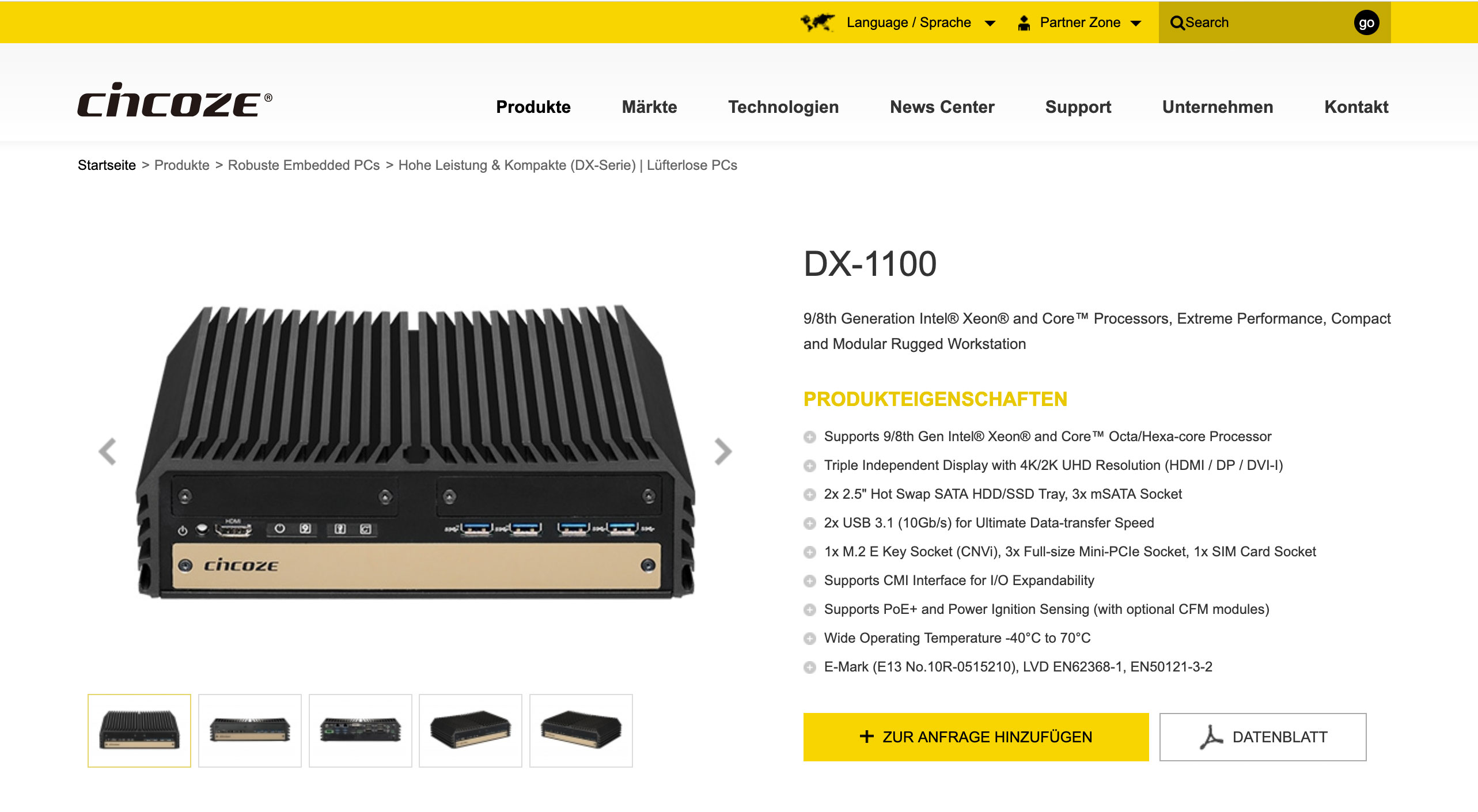
Task: Click the world map language icon
Action: click(x=817, y=22)
